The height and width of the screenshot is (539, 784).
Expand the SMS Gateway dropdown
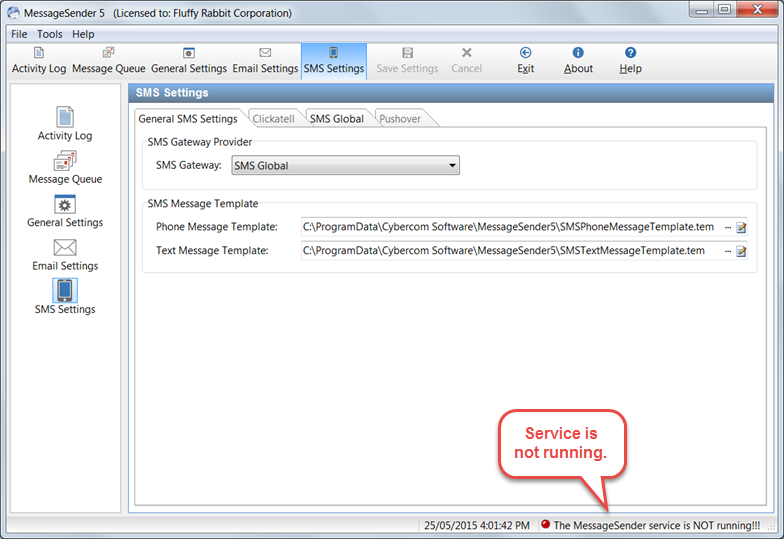[452, 166]
